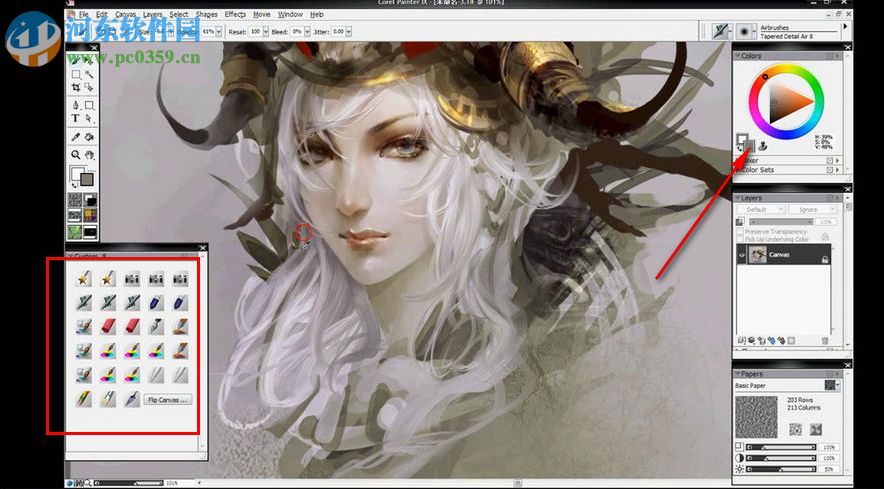
Task: Open the Paper selector in toolbox
Action: pyautogui.click(x=74, y=200)
